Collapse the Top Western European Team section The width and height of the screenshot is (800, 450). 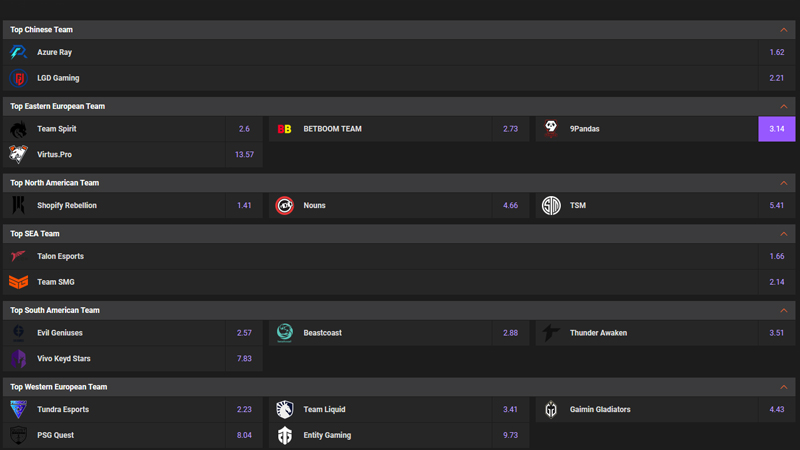tap(784, 387)
